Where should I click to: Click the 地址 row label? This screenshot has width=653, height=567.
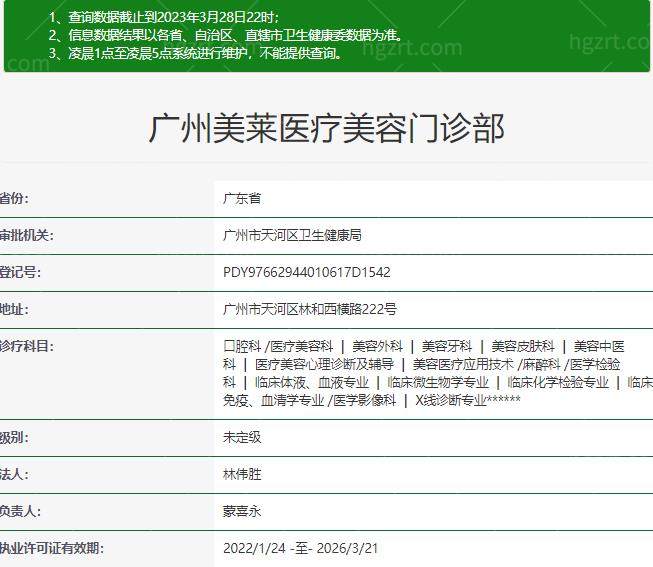pos(15,309)
